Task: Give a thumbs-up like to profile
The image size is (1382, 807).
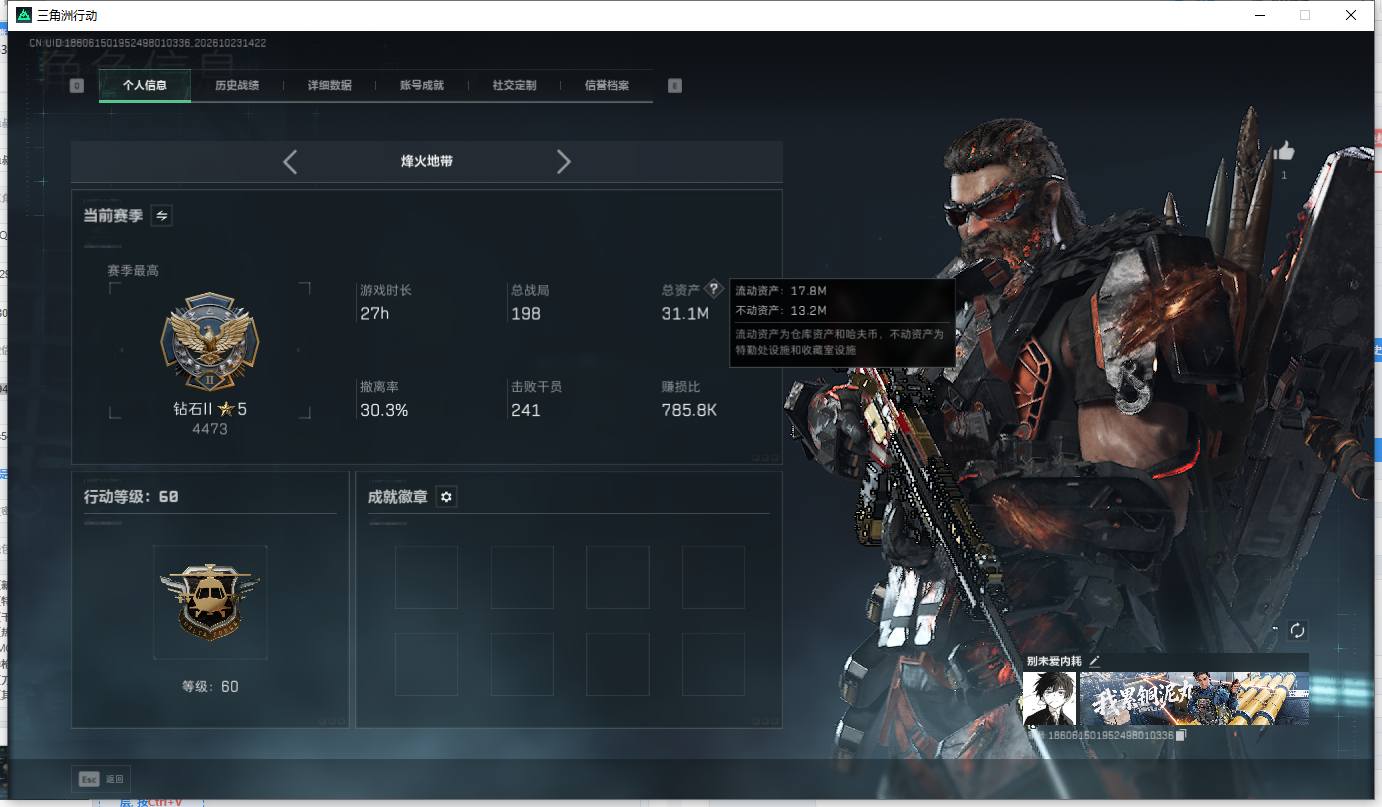Action: point(1284,151)
